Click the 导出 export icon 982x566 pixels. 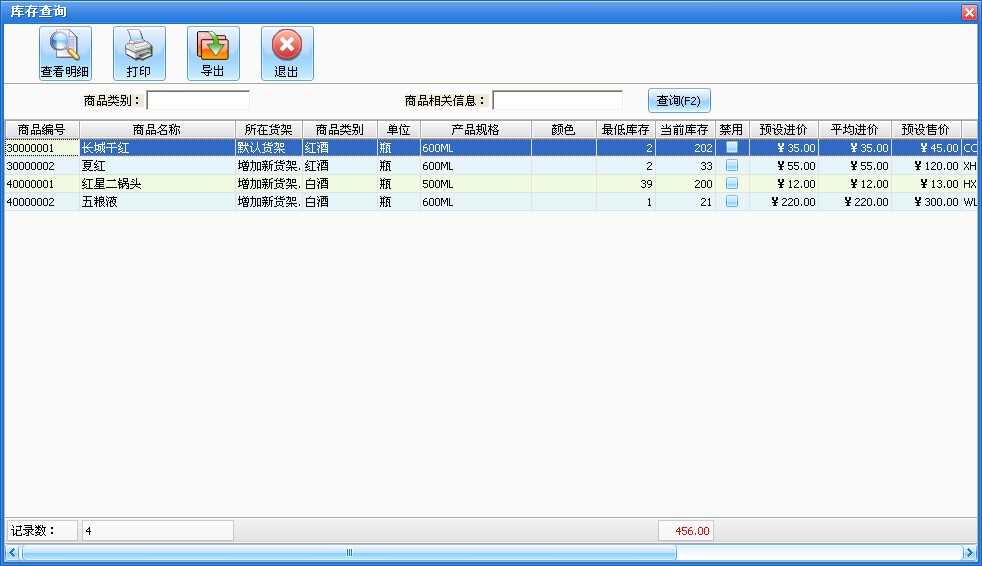pos(213,53)
